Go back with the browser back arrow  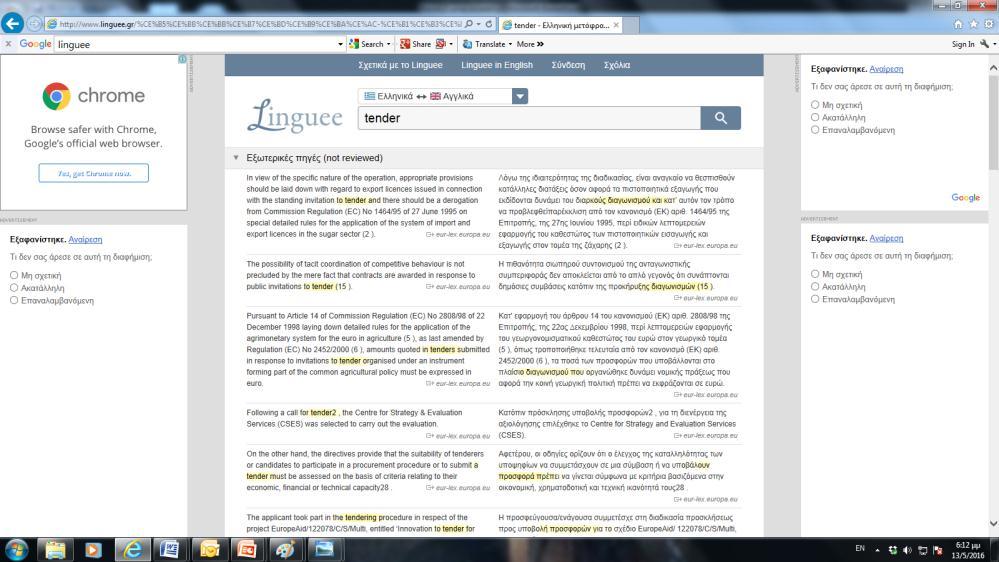(12, 24)
